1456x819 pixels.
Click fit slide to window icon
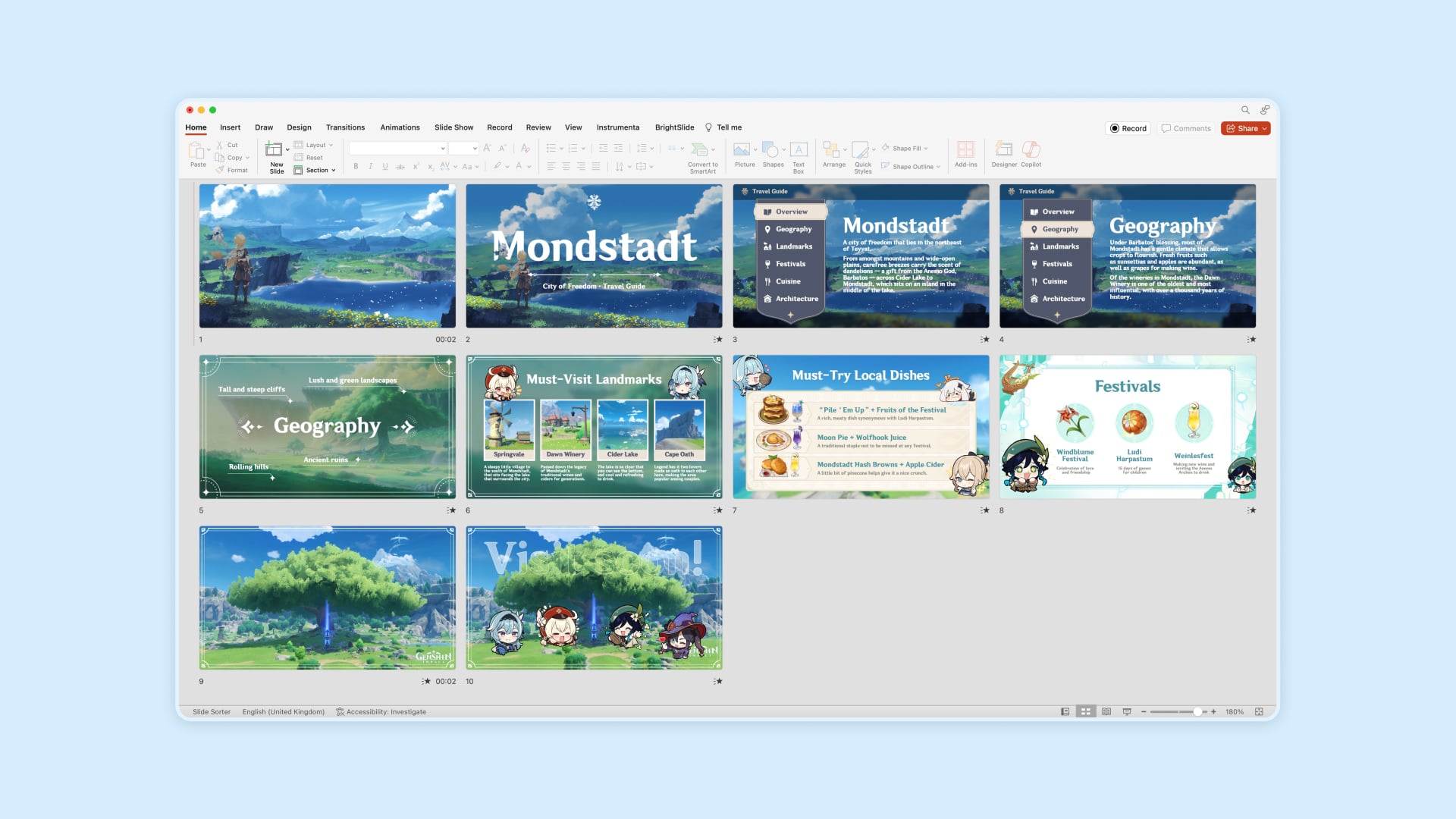click(1259, 711)
